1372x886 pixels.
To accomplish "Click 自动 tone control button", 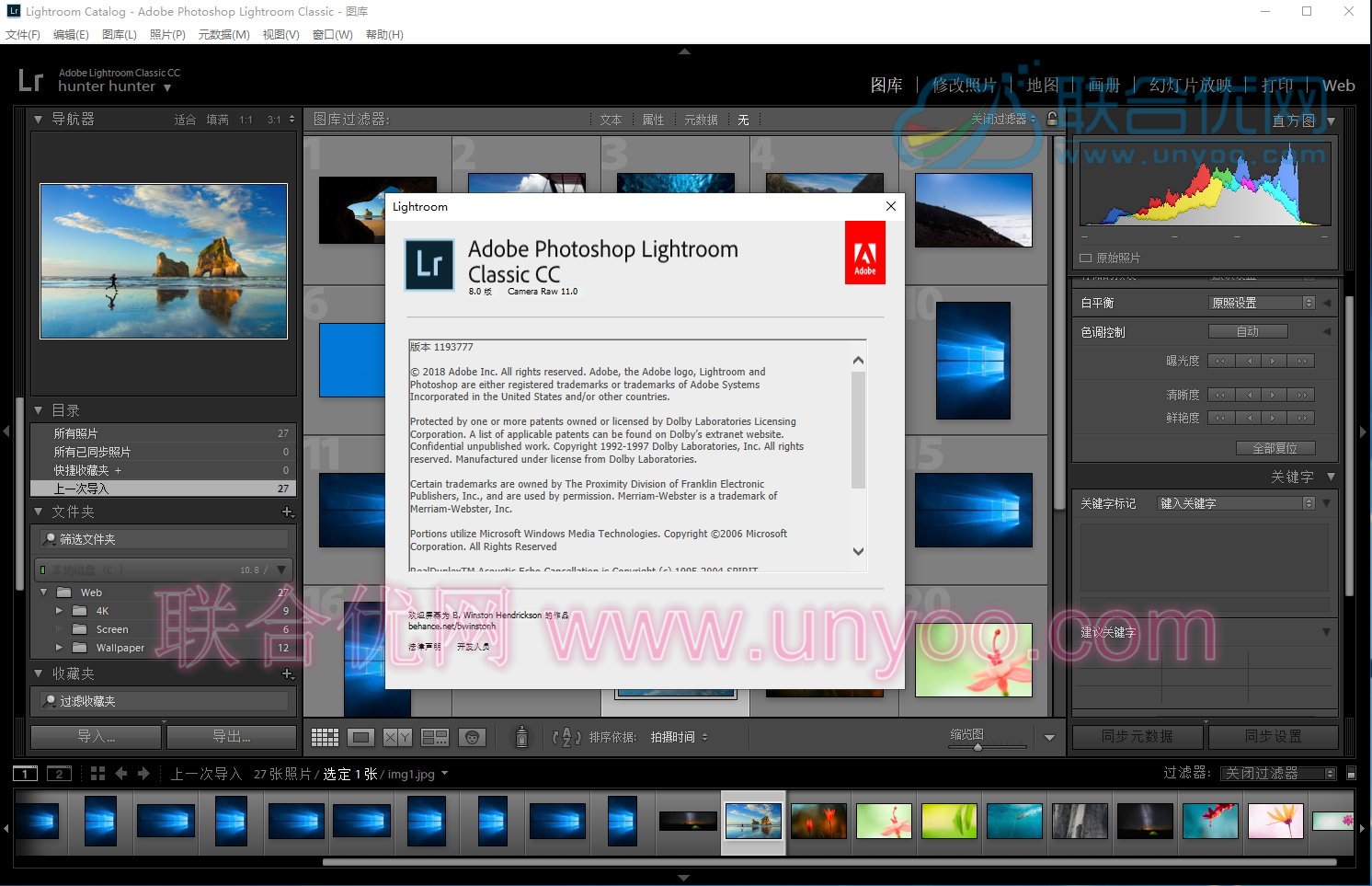I will tap(1248, 331).
